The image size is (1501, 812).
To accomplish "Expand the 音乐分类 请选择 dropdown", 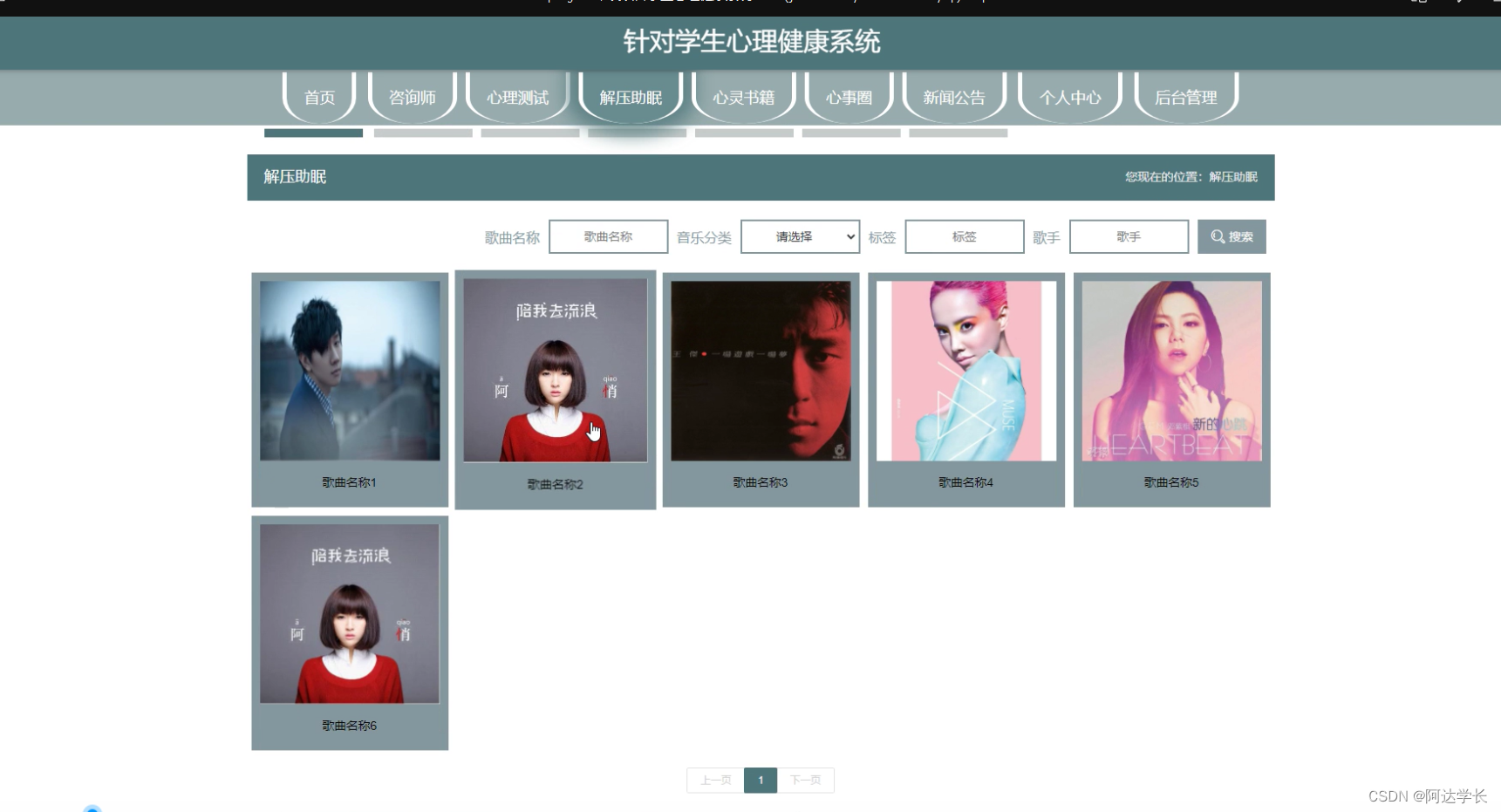I will [801, 236].
